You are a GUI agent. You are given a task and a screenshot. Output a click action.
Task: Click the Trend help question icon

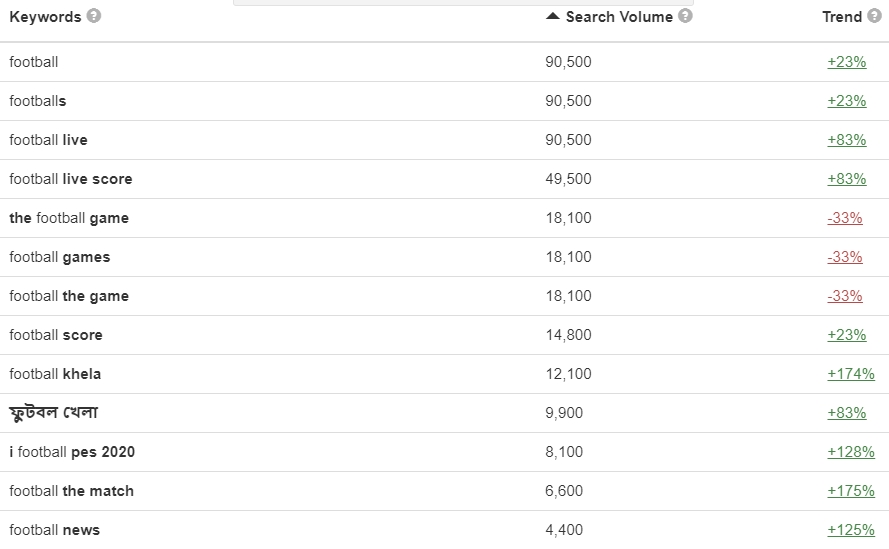(x=874, y=16)
